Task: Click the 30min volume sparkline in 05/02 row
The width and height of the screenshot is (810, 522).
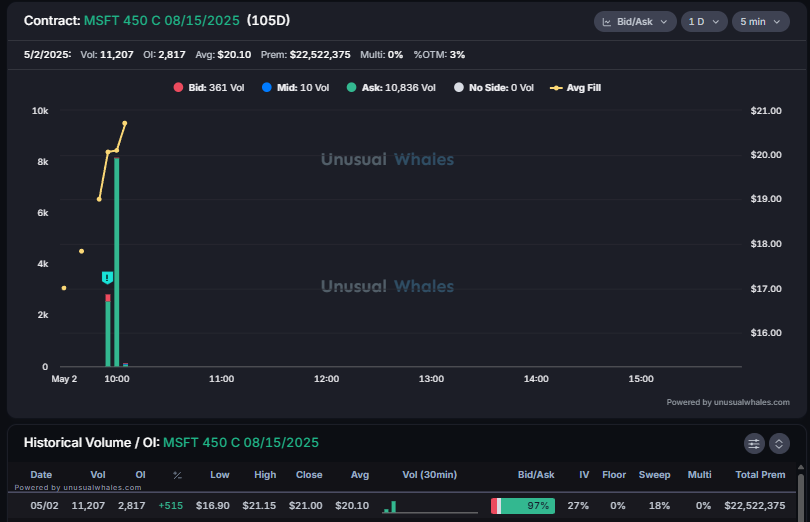Action: tap(430, 506)
